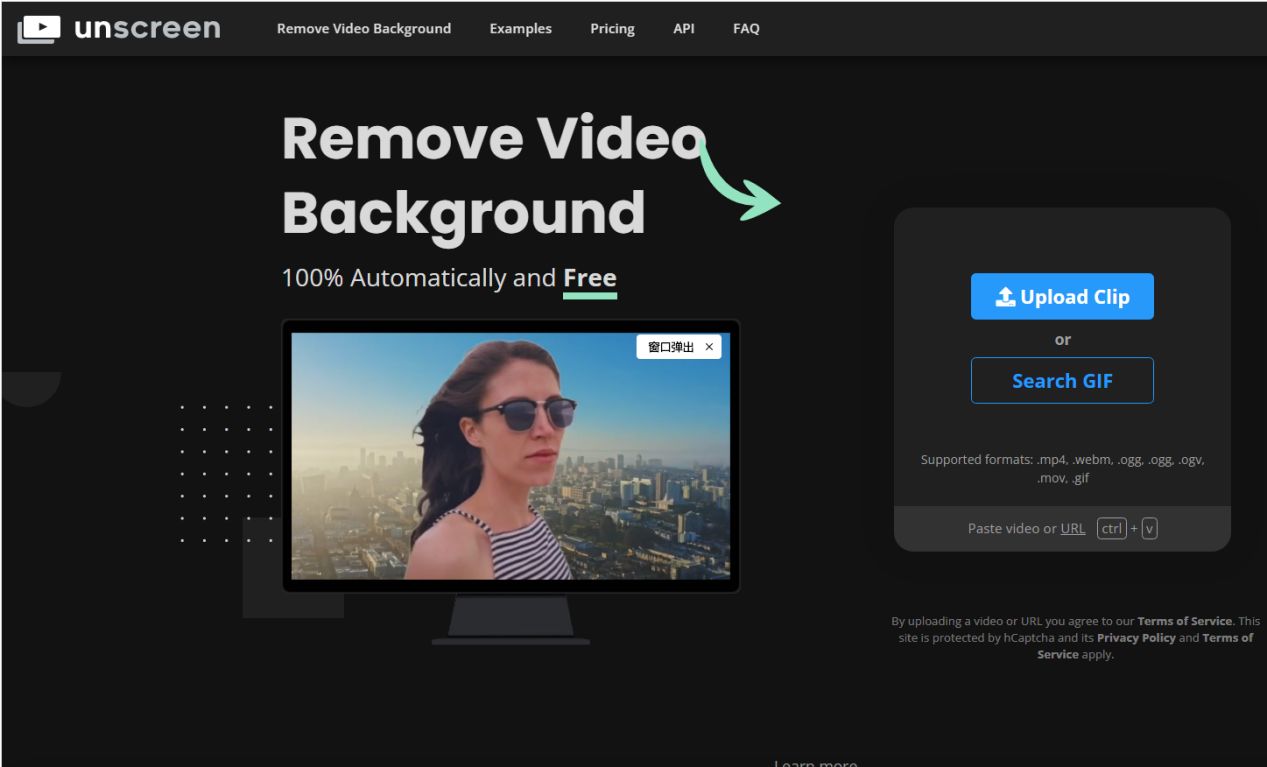Open the Privacy Policy link

pyautogui.click(x=1135, y=637)
